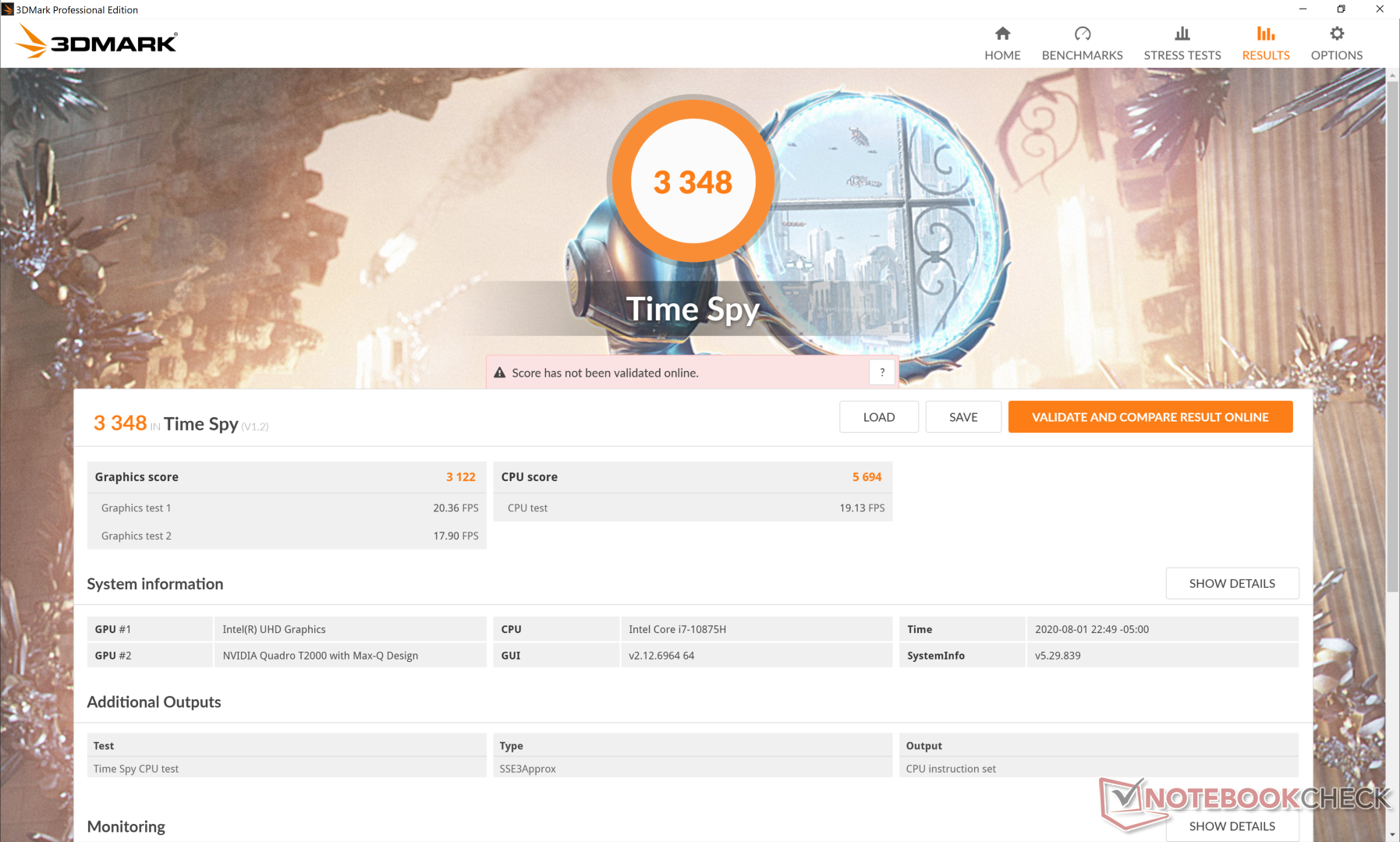Click the 3 348 score circle
Screen dimensions: 1400x842
click(x=693, y=182)
